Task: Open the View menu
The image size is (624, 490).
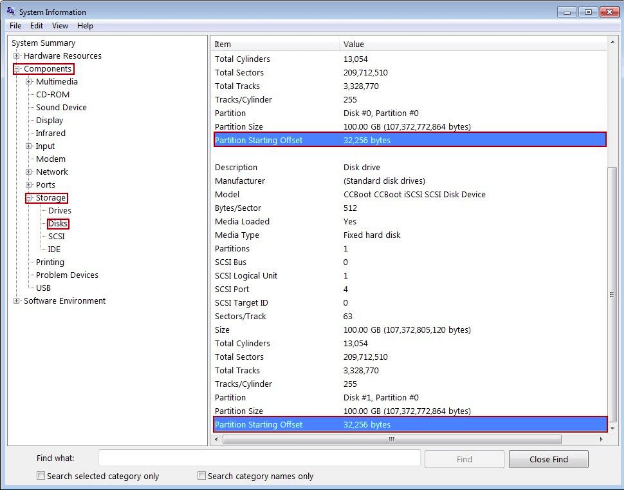Action: point(60,25)
